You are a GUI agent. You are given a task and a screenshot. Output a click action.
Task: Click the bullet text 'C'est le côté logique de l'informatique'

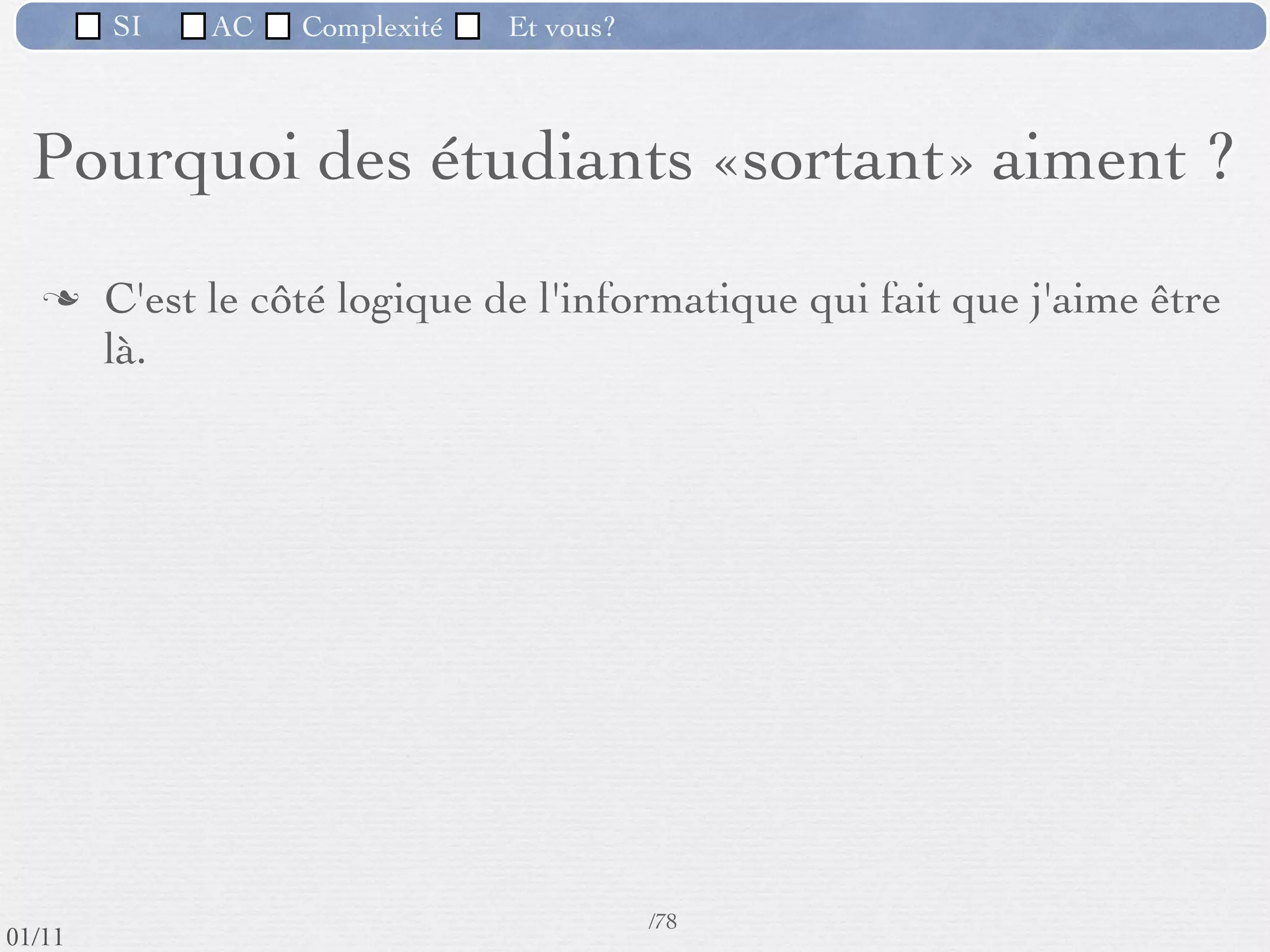tap(451, 301)
